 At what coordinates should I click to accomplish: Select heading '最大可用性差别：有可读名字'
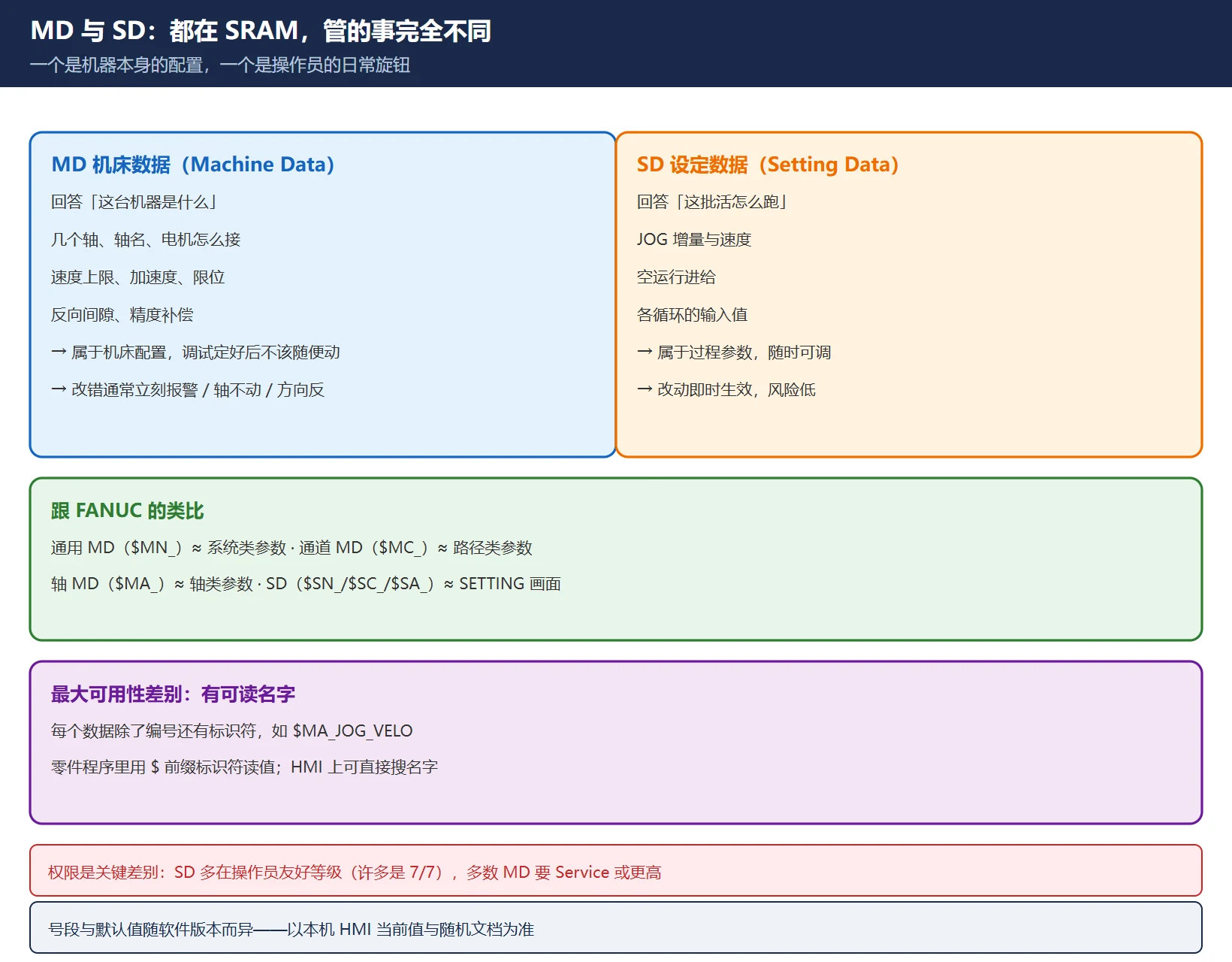173,694
